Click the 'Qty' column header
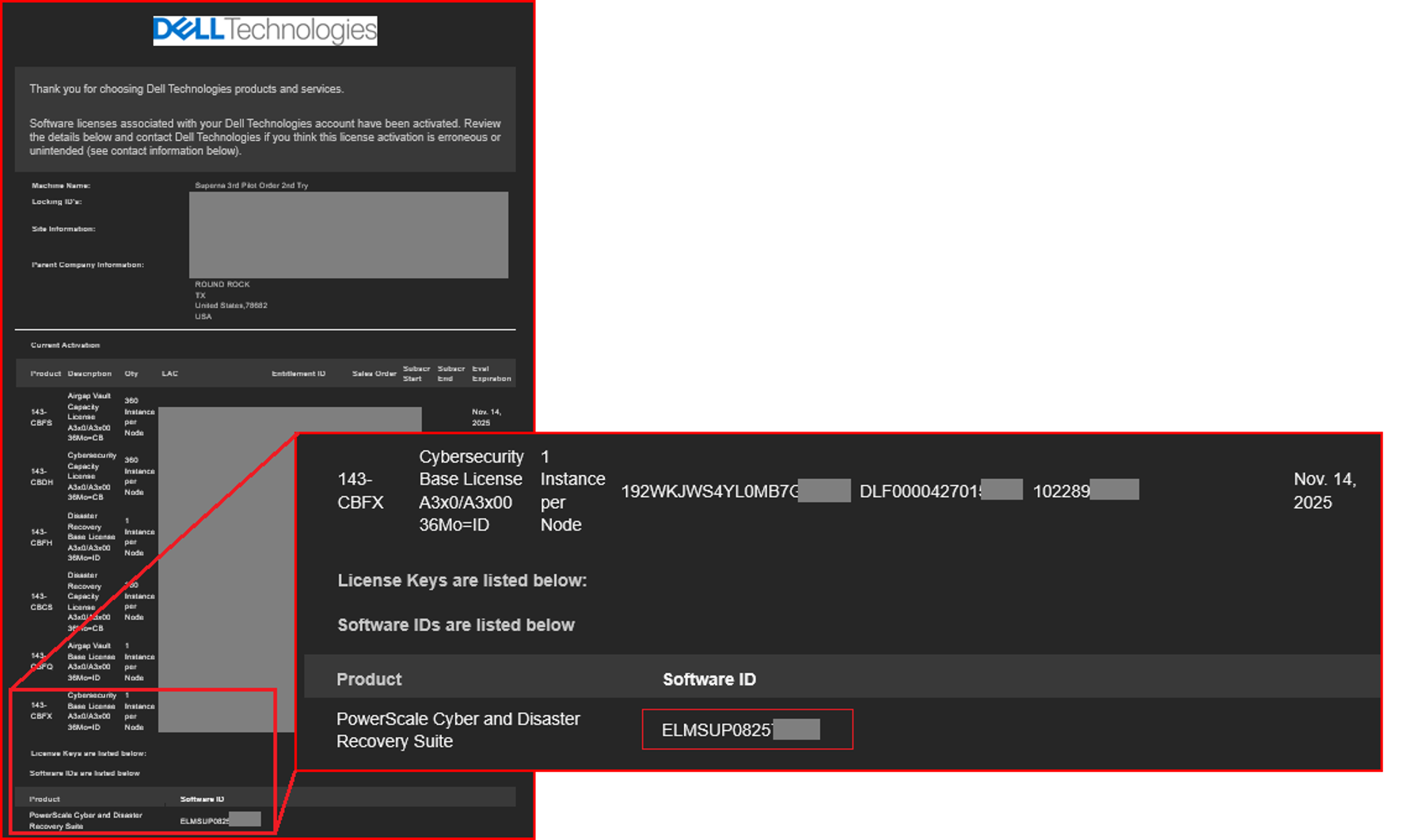The image size is (1425, 840). [x=131, y=374]
